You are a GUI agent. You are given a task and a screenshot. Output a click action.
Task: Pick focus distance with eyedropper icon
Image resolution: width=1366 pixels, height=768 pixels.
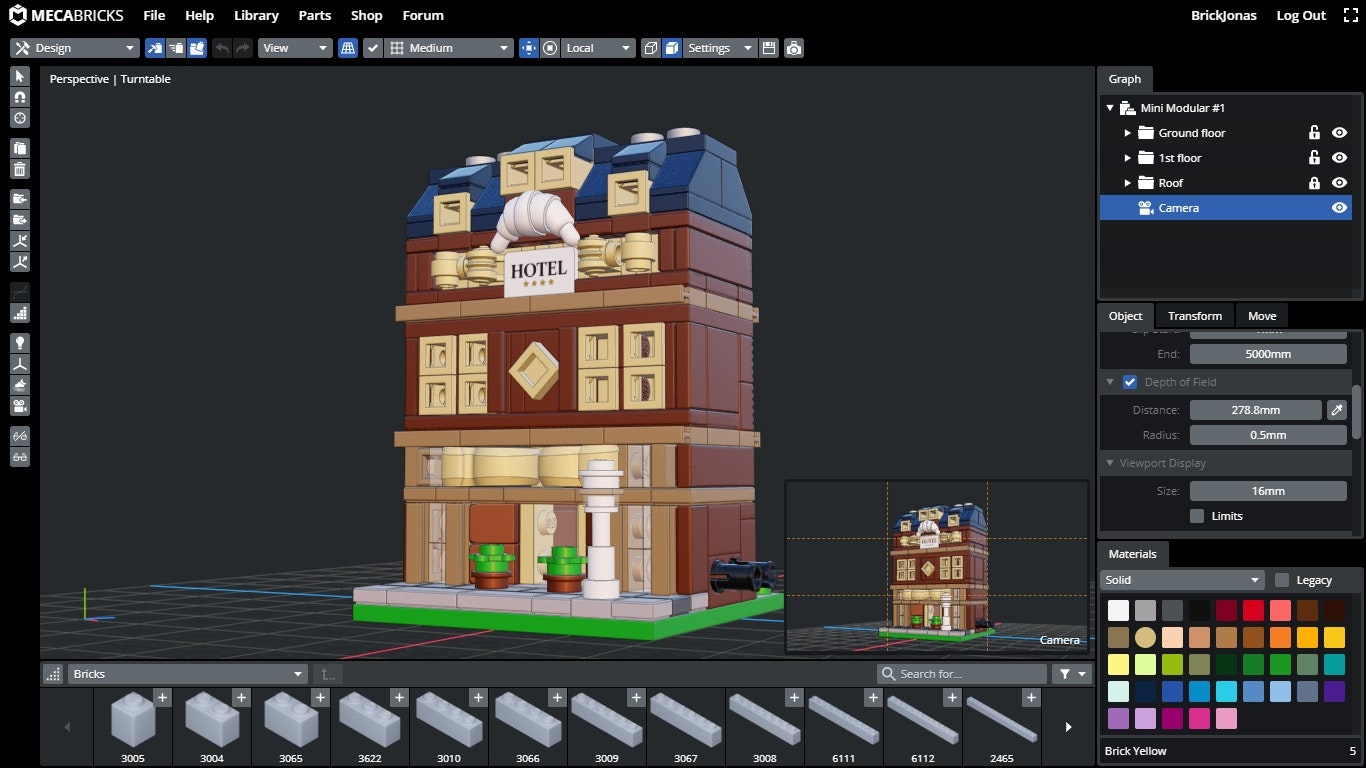pyautogui.click(x=1336, y=410)
